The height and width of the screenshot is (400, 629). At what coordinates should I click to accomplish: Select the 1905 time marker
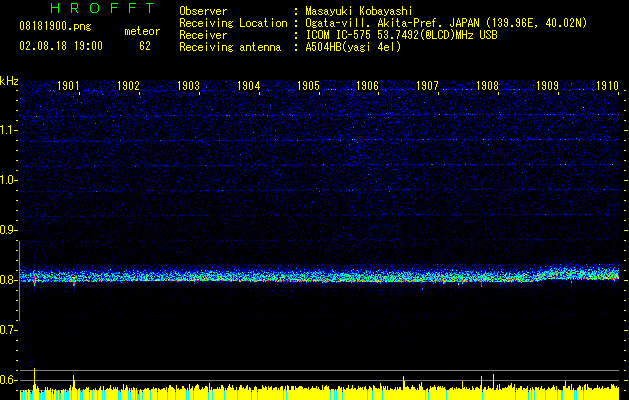(308, 86)
